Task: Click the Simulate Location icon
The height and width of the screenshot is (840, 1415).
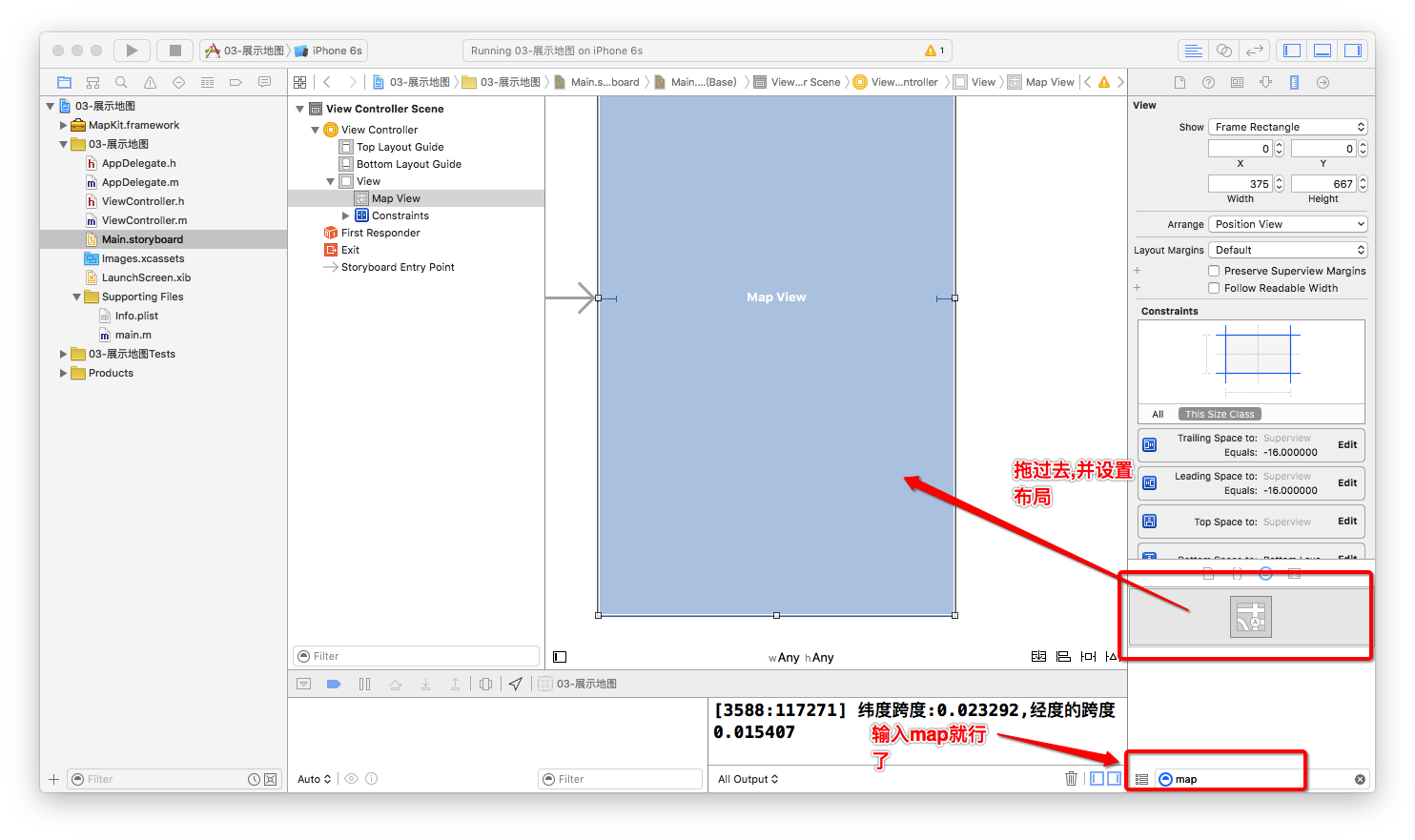Action: pos(516,684)
